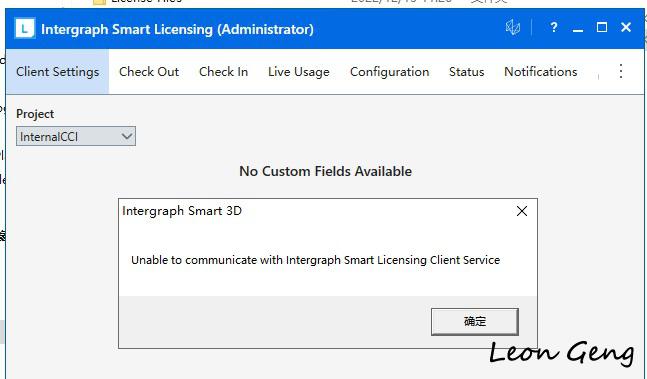Close the Intergraph Smart Licensing window
This screenshot has width=647, height=379.
tap(626, 28)
